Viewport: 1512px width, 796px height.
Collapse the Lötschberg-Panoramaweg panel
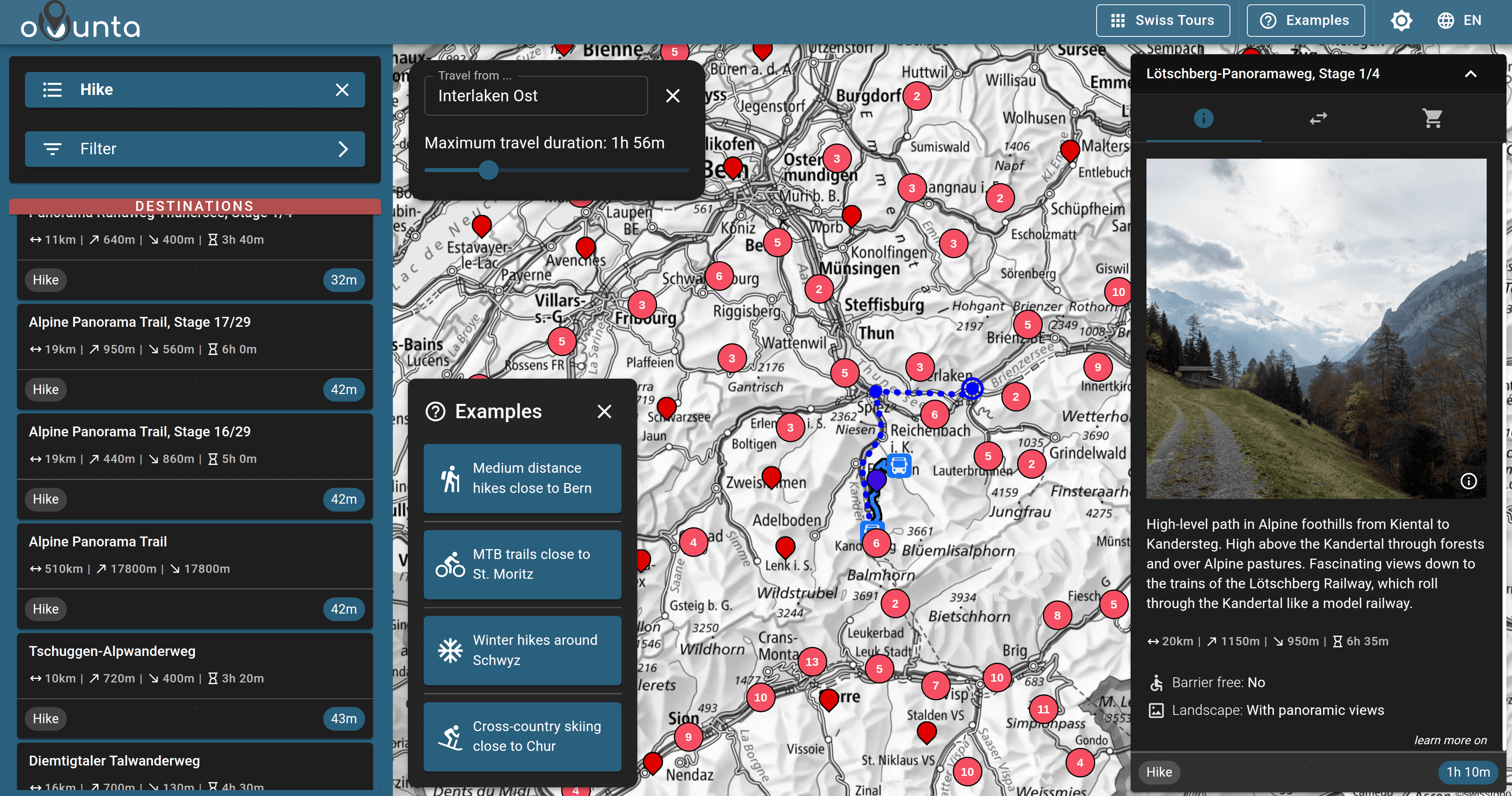pyautogui.click(x=1470, y=74)
